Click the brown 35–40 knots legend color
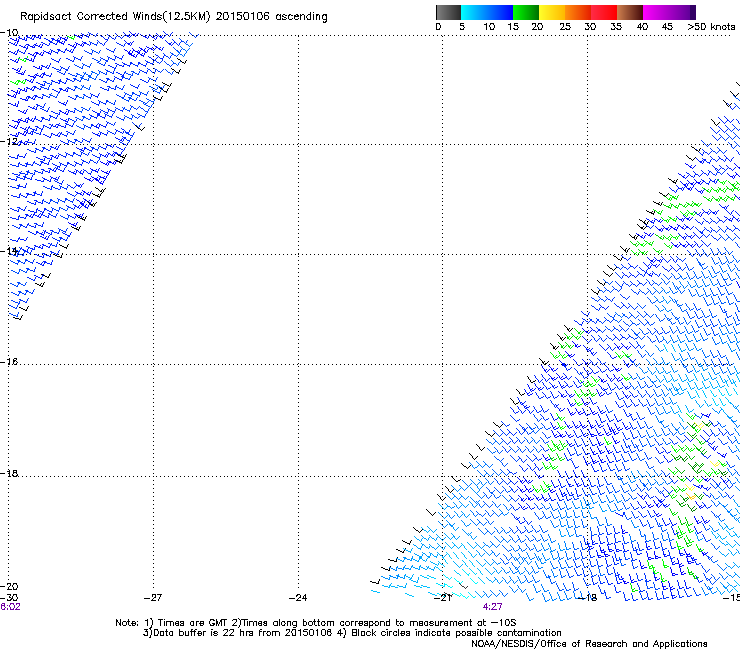Image resolution: width=740 pixels, height=650 pixels. pos(630,12)
